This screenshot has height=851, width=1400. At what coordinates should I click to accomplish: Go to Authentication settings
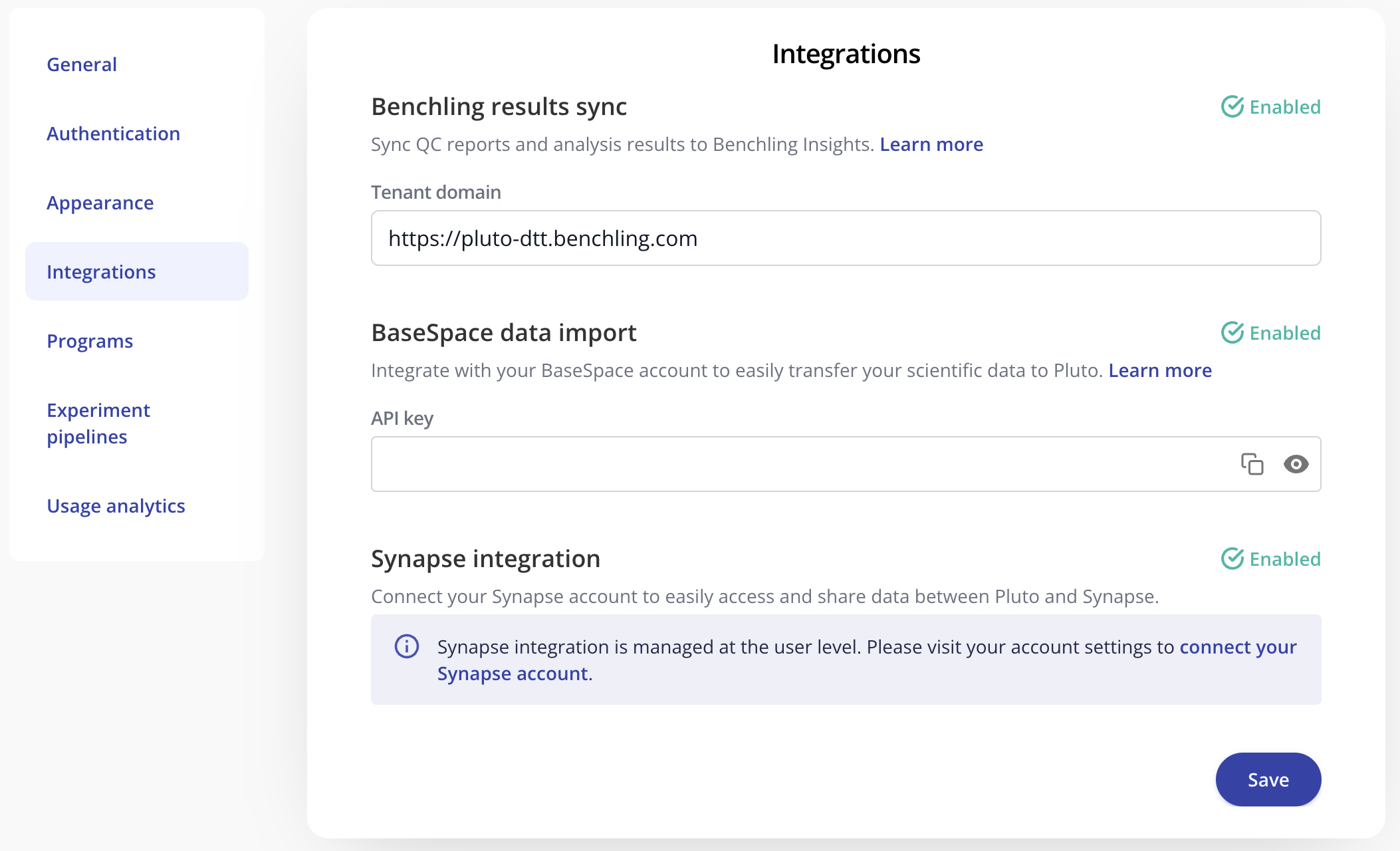[x=113, y=134]
